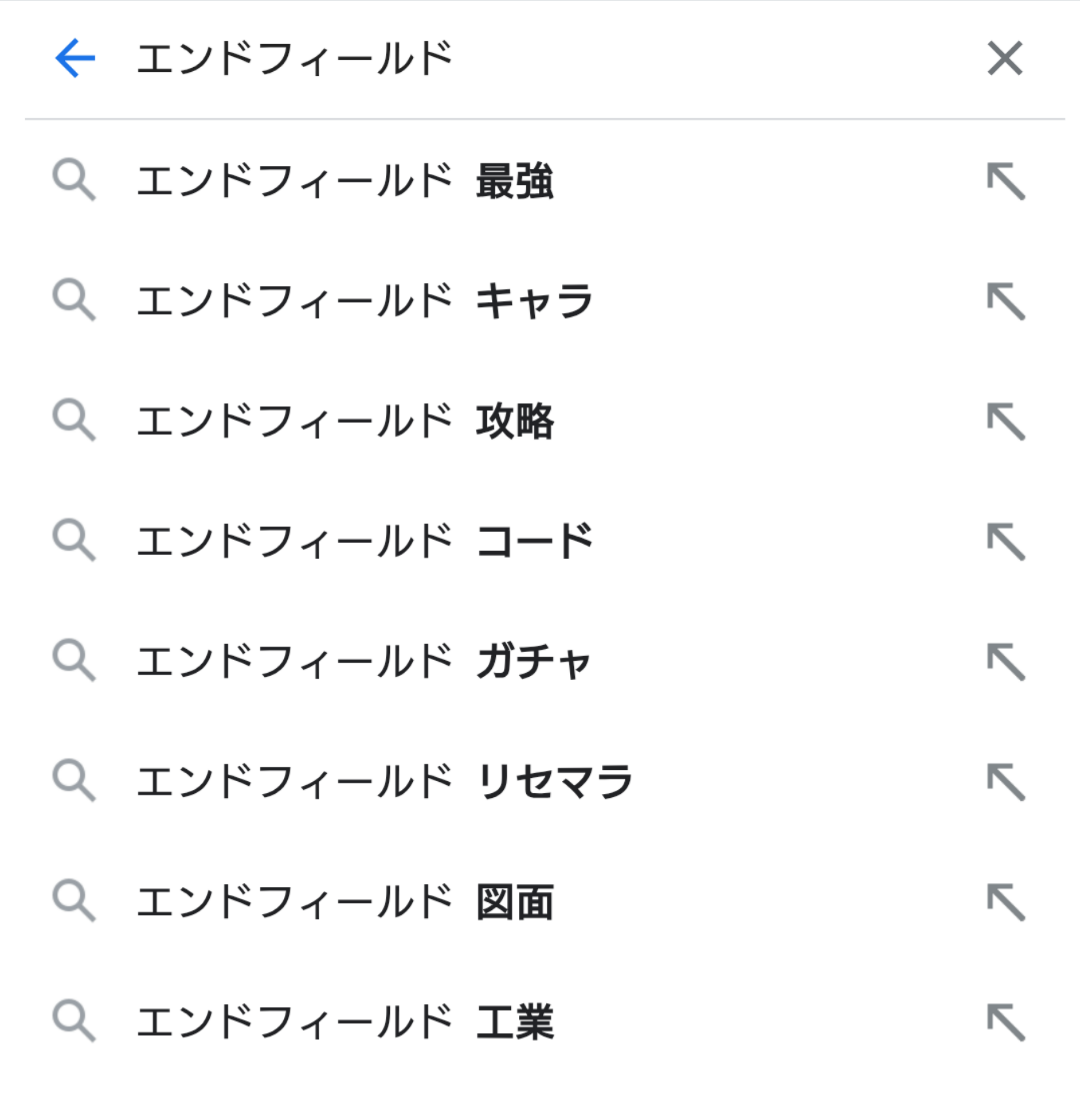The image size is (1080, 1109).
Task: Tap the エンドフィールド 図面 suggestion
Action: [x=345, y=902]
